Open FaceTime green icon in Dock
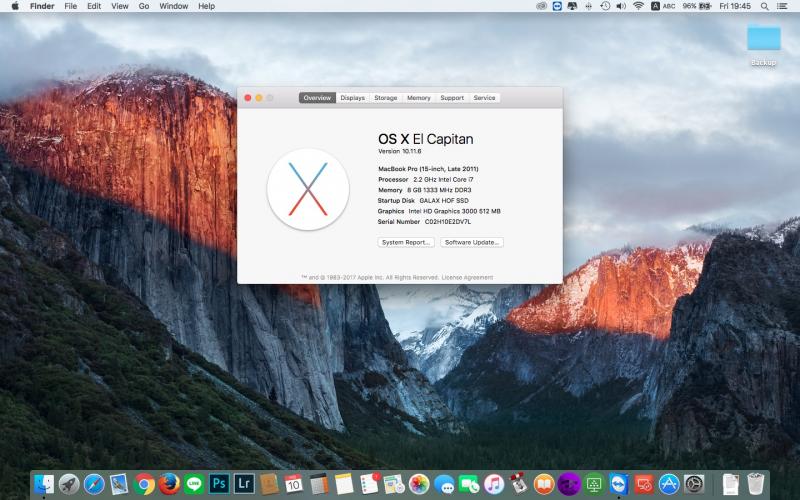This screenshot has width=800, height=500. click(469, 484)
